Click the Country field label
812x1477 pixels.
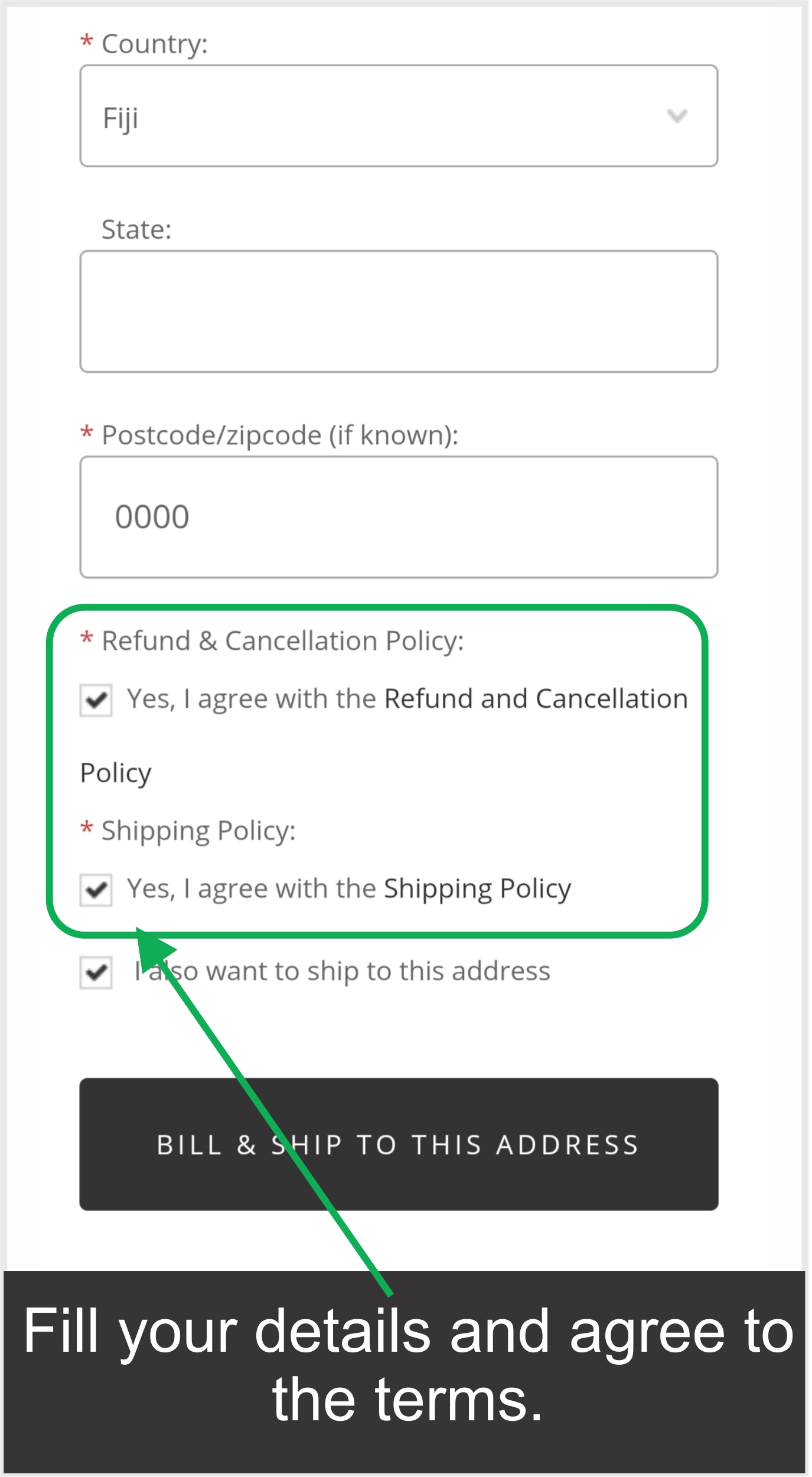pos(155,44)
